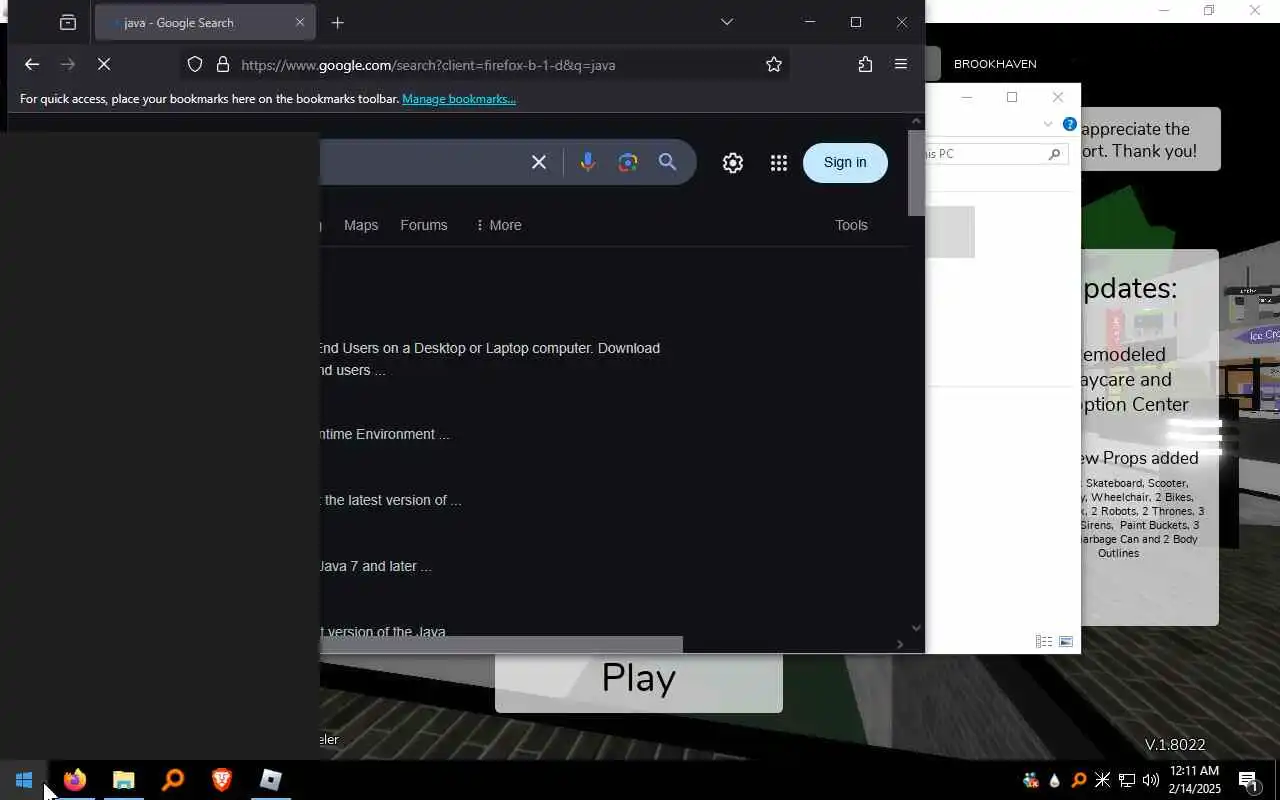Screen dimensions: 1280x800
Task: Open Firefox tracking protection shield icon
Action: point(195,64)
